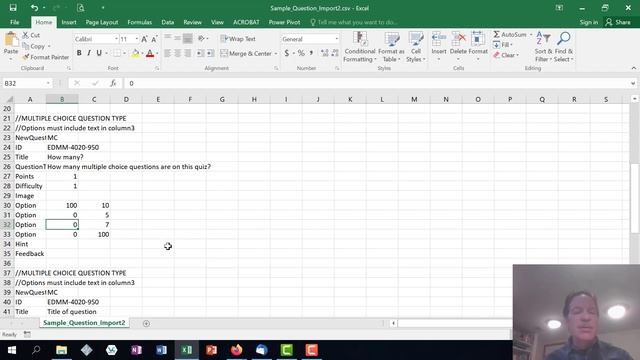640x360 pixels.
Task: Click the Increase Indent icon
Action: (211, 53)
